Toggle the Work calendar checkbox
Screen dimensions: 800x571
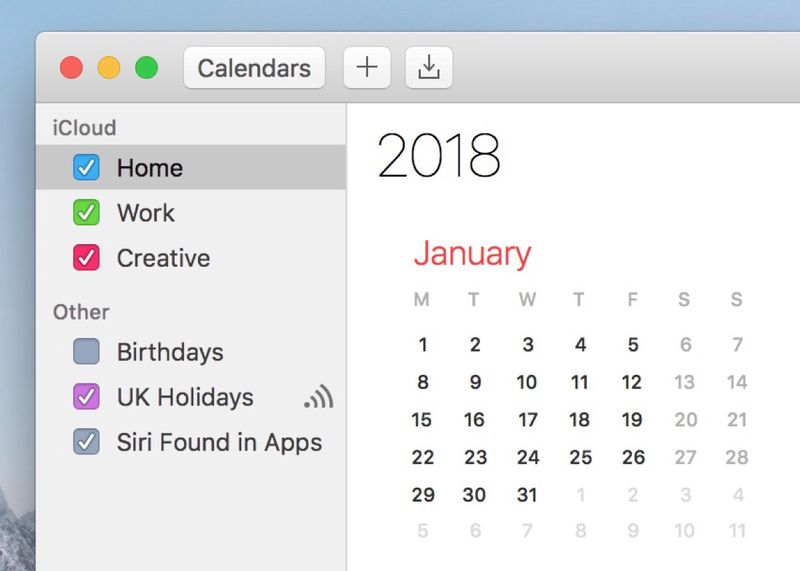click(86, 212)
